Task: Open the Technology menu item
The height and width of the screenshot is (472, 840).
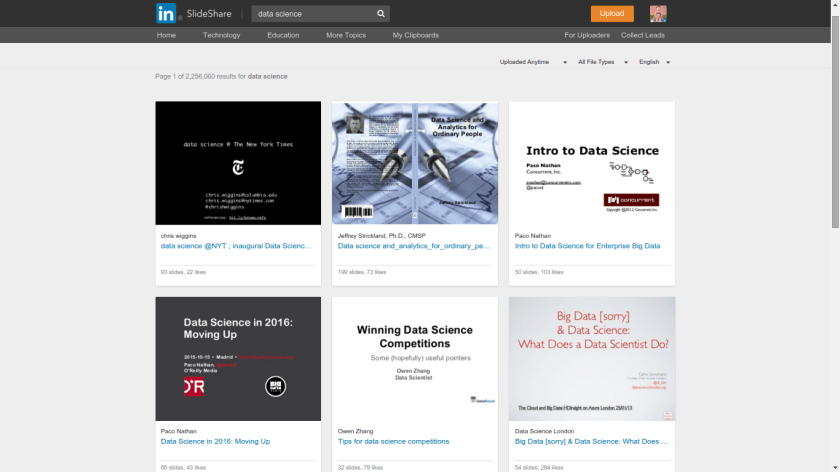Action: (x=221, y=35)
